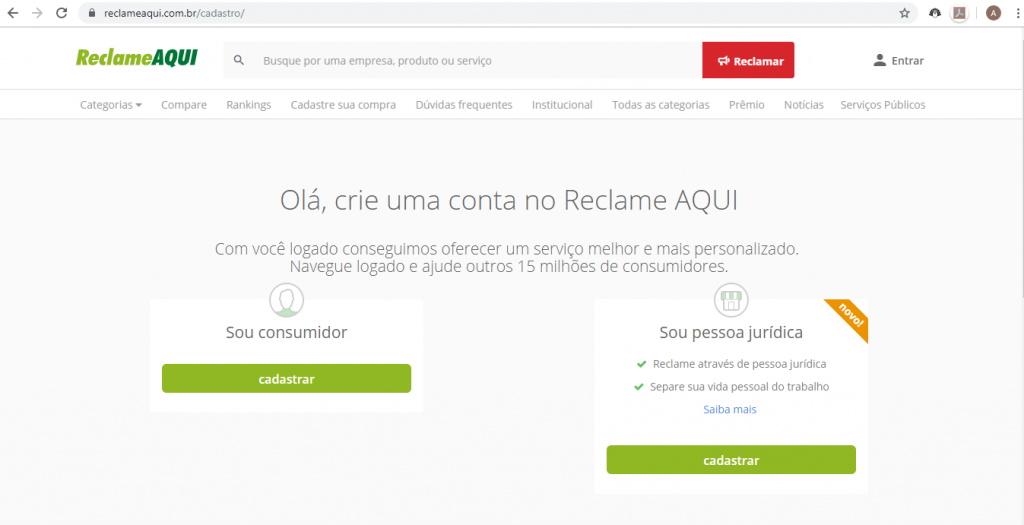
Task: Click 'Reclame através de pessoa jurídica' text
Action: [x=740, y=364]
